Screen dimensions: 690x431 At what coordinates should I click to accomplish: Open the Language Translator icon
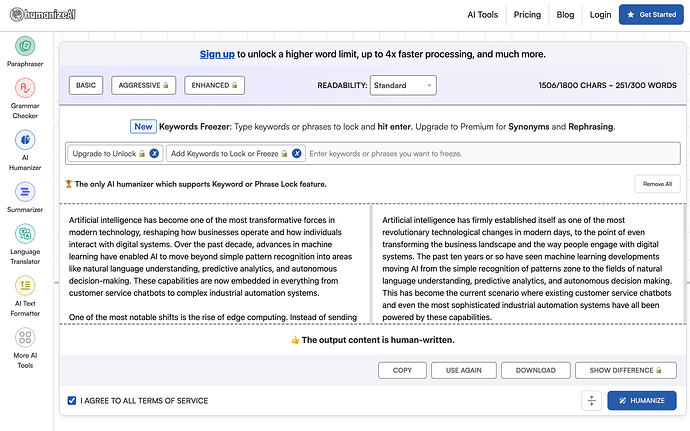click(25, 233)
